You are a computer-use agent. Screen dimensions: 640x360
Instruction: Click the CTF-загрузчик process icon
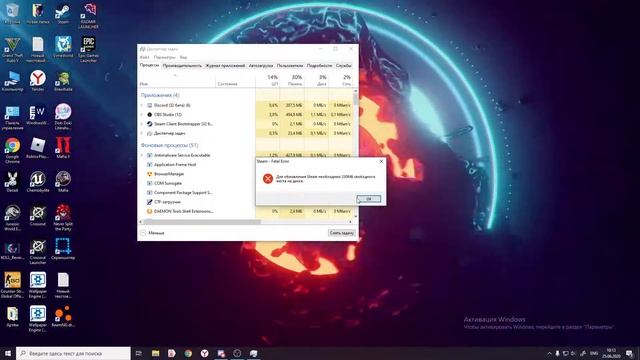[149, 202]
